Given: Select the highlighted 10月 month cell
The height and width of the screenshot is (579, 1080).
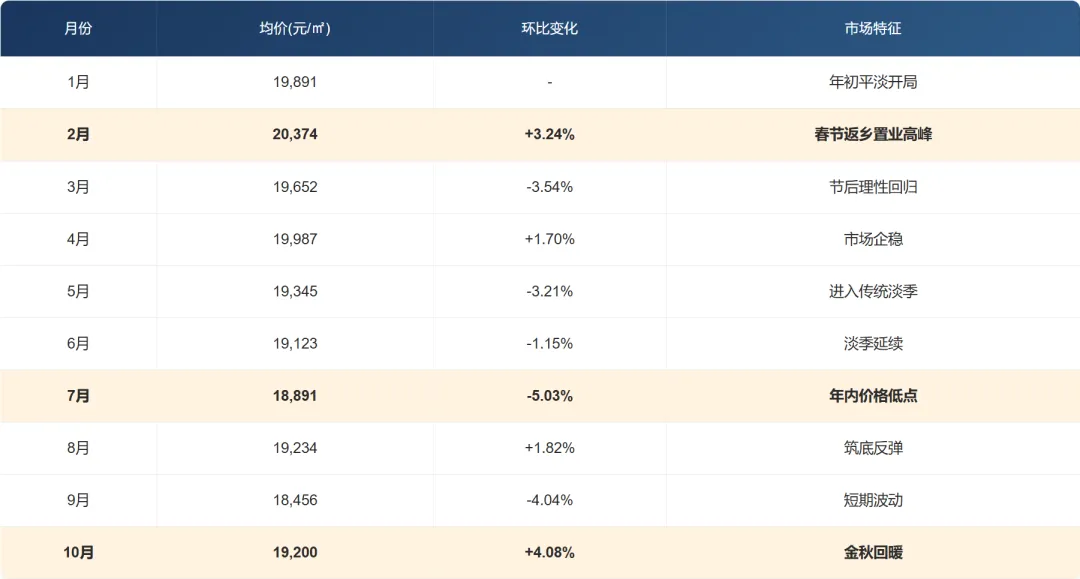Looking at the screenshot, I should (x=78, y=552).
